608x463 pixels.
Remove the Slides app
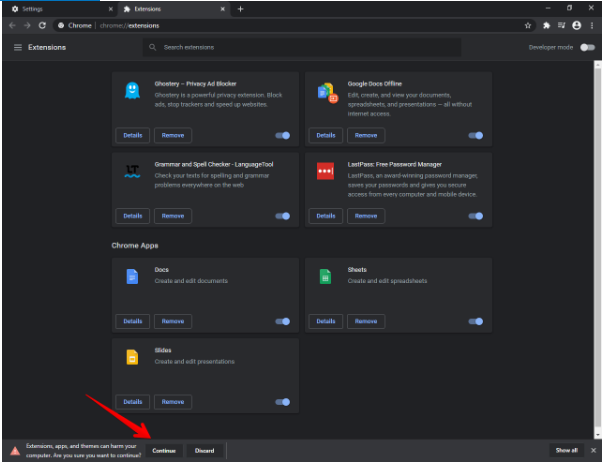[173, 402]
